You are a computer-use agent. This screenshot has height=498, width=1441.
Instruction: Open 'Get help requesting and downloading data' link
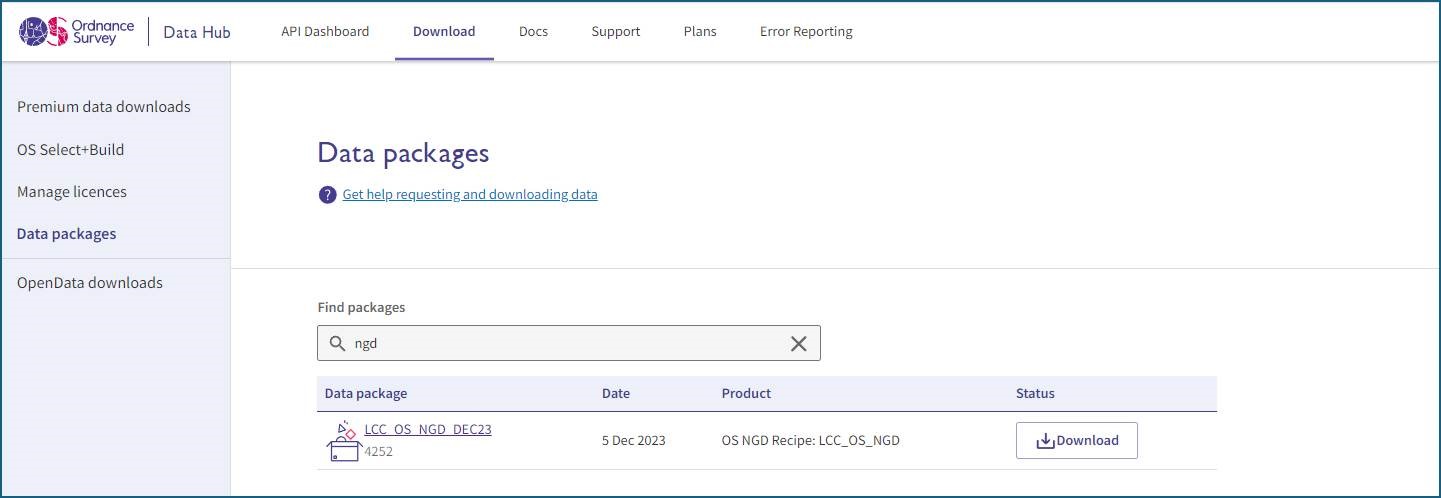pos(470,194)
